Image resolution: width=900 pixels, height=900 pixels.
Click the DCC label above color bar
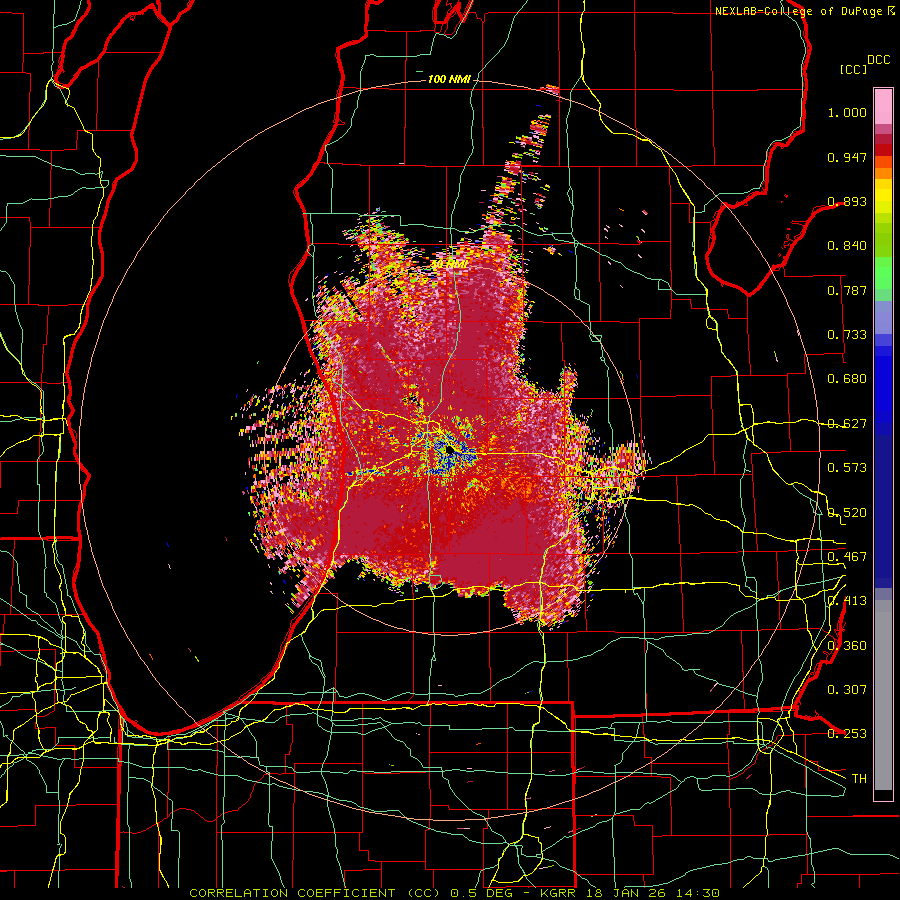(x=878, y=60)
